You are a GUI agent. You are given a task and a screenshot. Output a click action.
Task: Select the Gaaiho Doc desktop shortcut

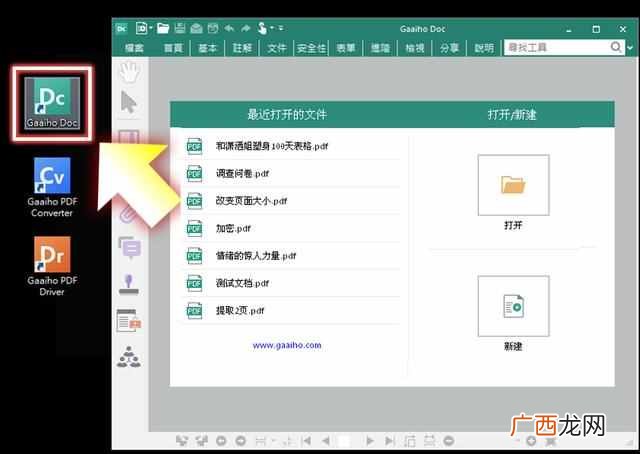[x=52, y=103]
